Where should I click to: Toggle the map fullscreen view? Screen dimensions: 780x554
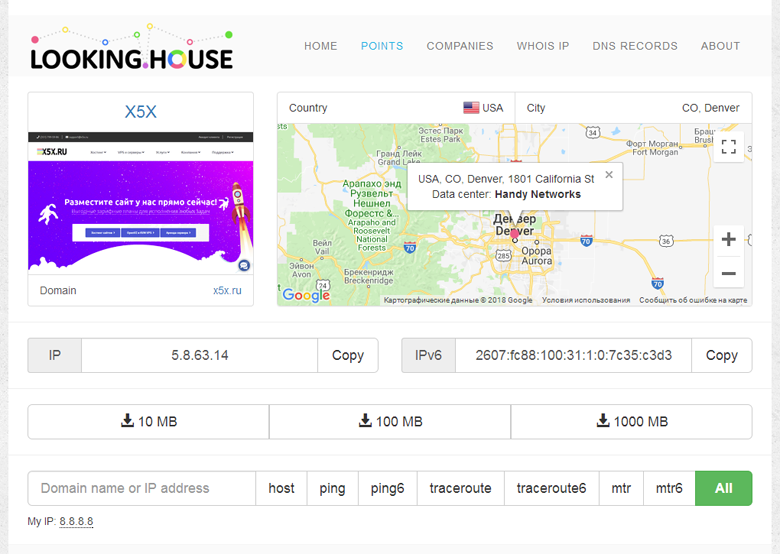(728, 147)
